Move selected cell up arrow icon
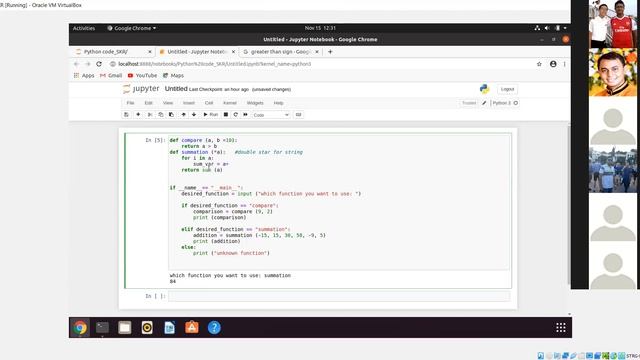640x360 pixels. 183,115
